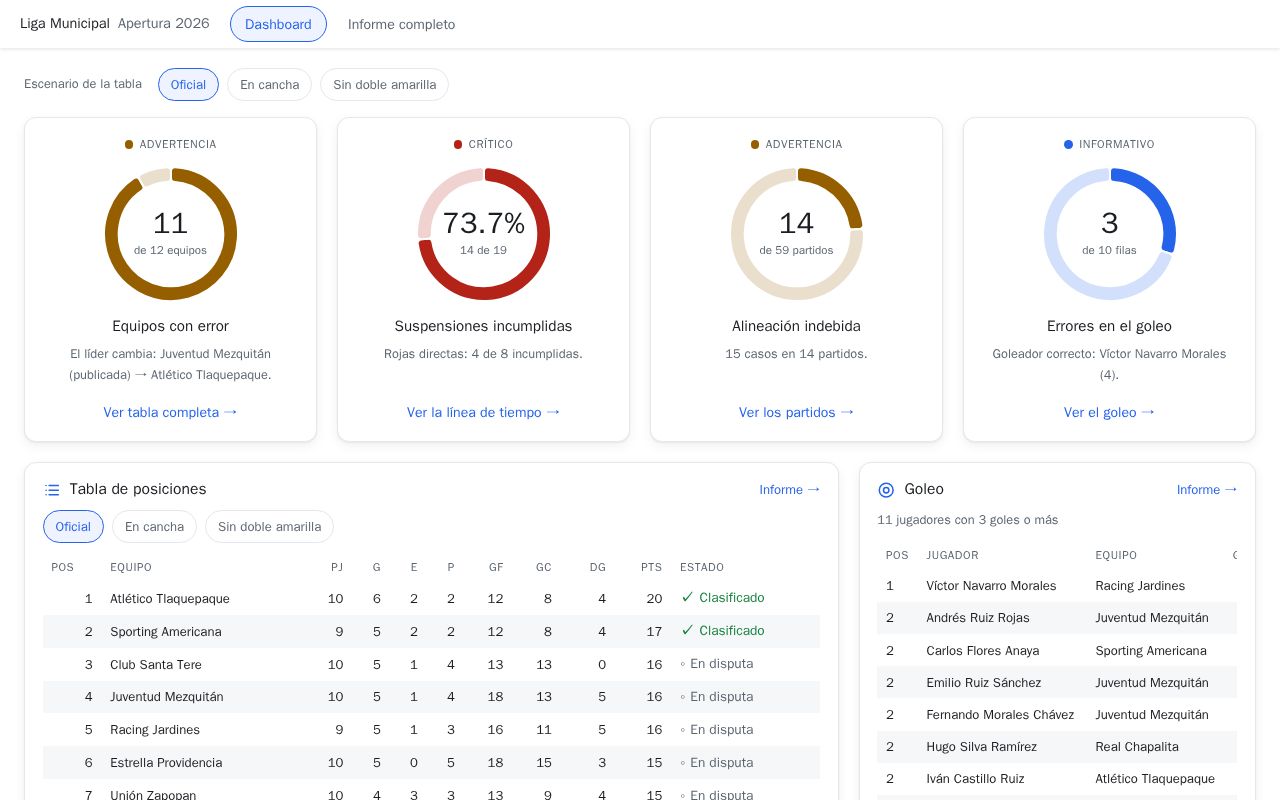Click the JUGADOR column header in Goleo
Viewport: 1280px width, 800px height.
tap(952, 555)
